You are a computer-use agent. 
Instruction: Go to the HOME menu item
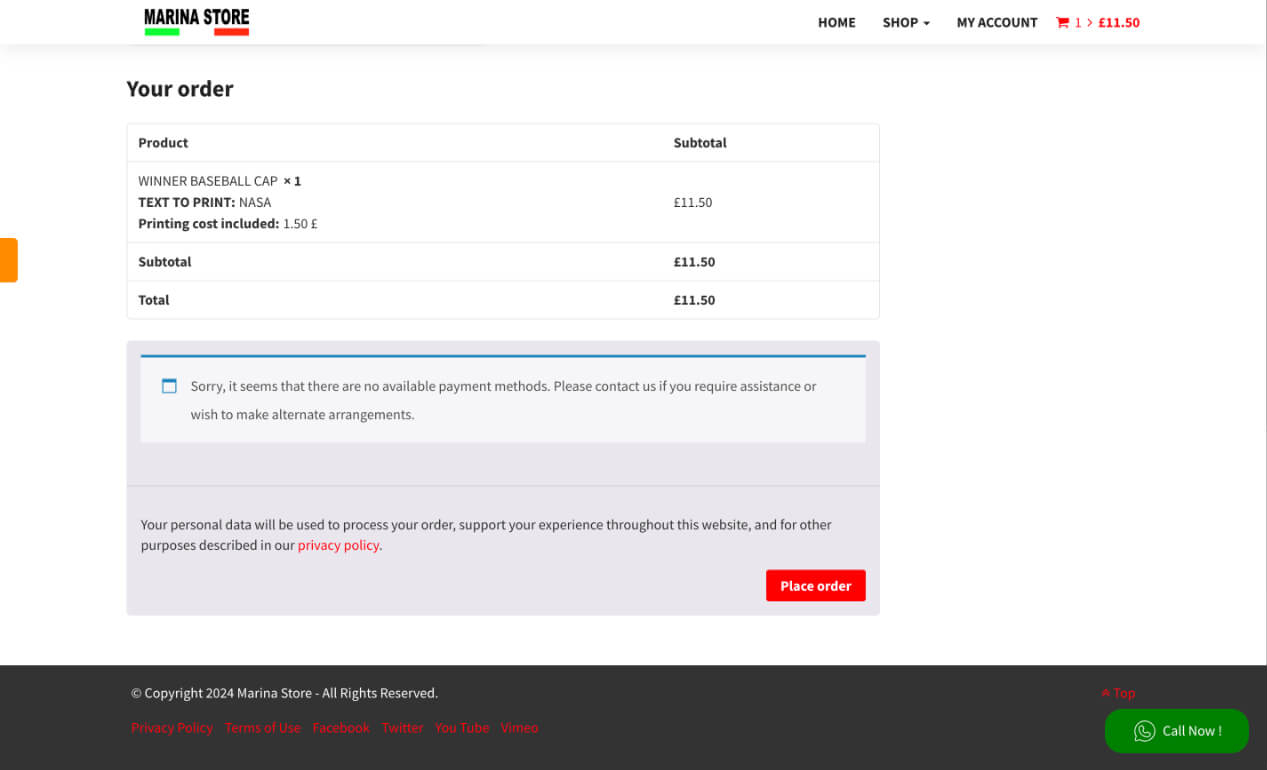(836, 23)
